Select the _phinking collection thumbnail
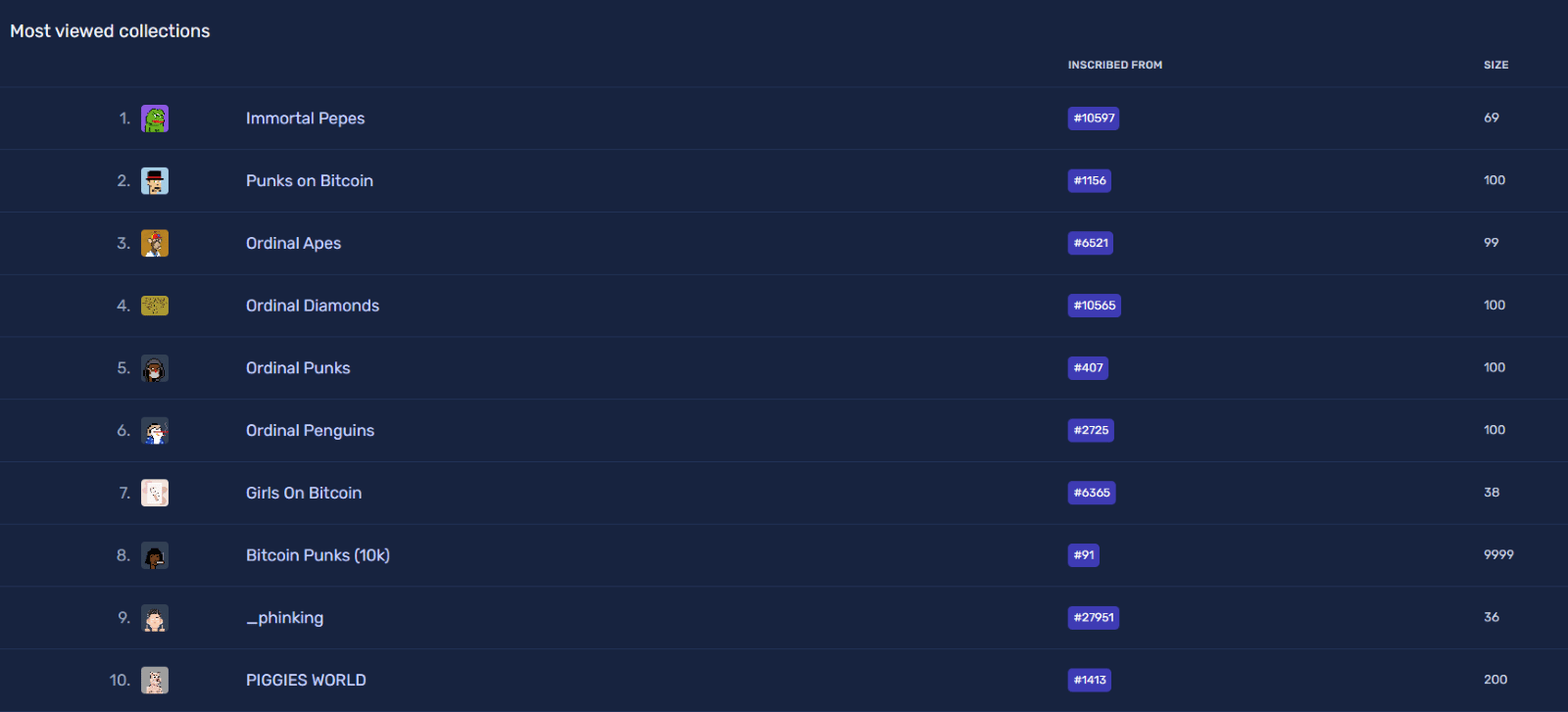The height and width of the screenshot is (712, 1568). pyautogui.click(x=155, y=618)
